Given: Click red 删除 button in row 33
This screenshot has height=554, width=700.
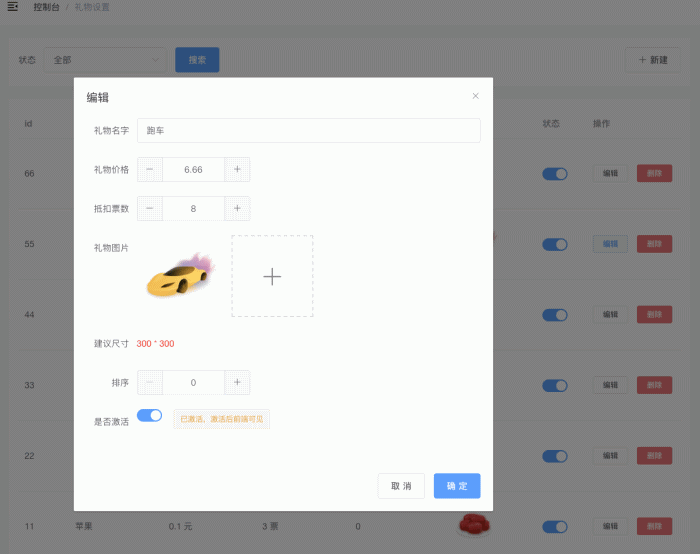Looking at the screenshot, I should 654,385.
